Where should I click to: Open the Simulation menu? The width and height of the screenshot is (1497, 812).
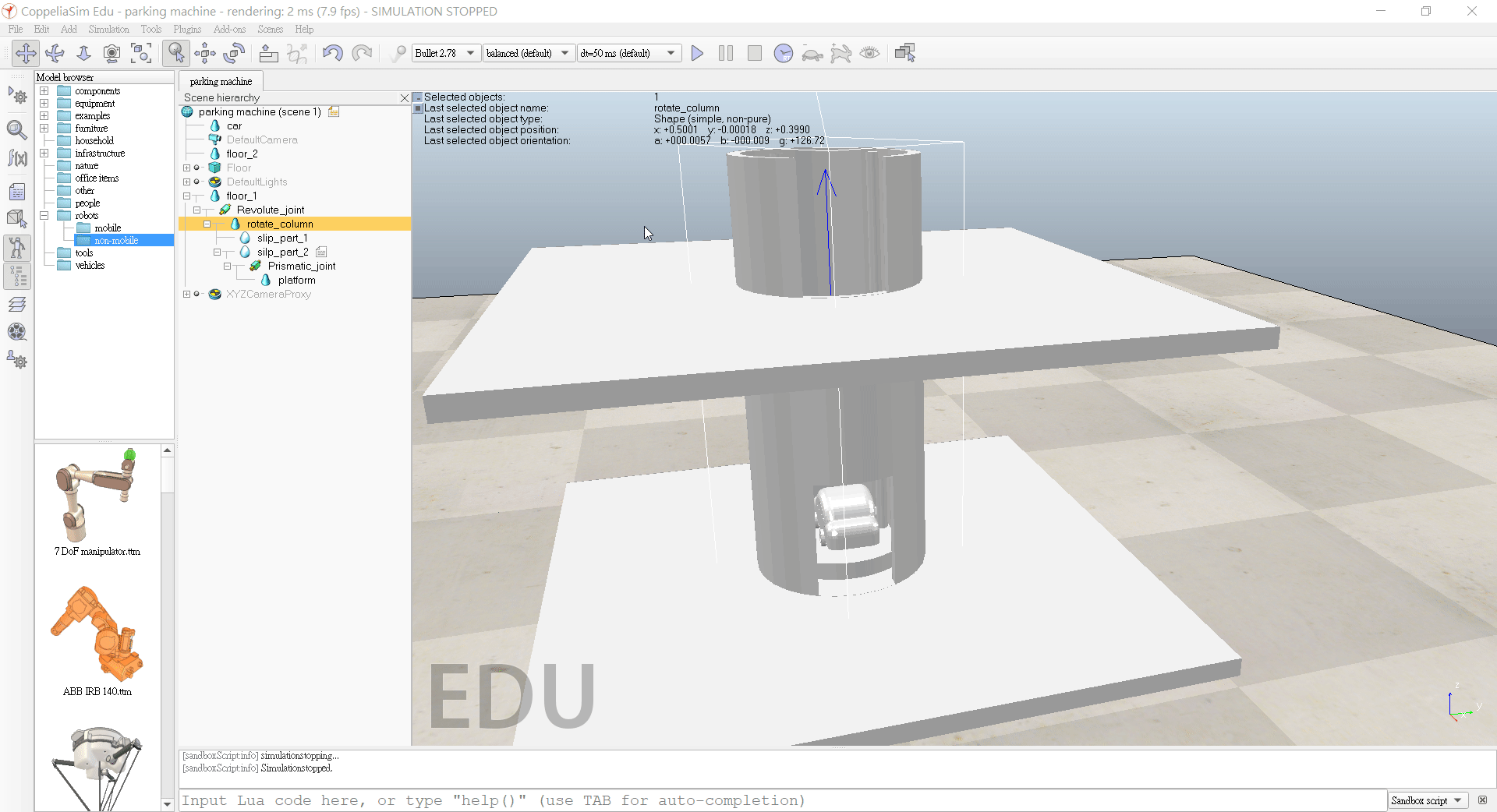(x=108, y=29)
